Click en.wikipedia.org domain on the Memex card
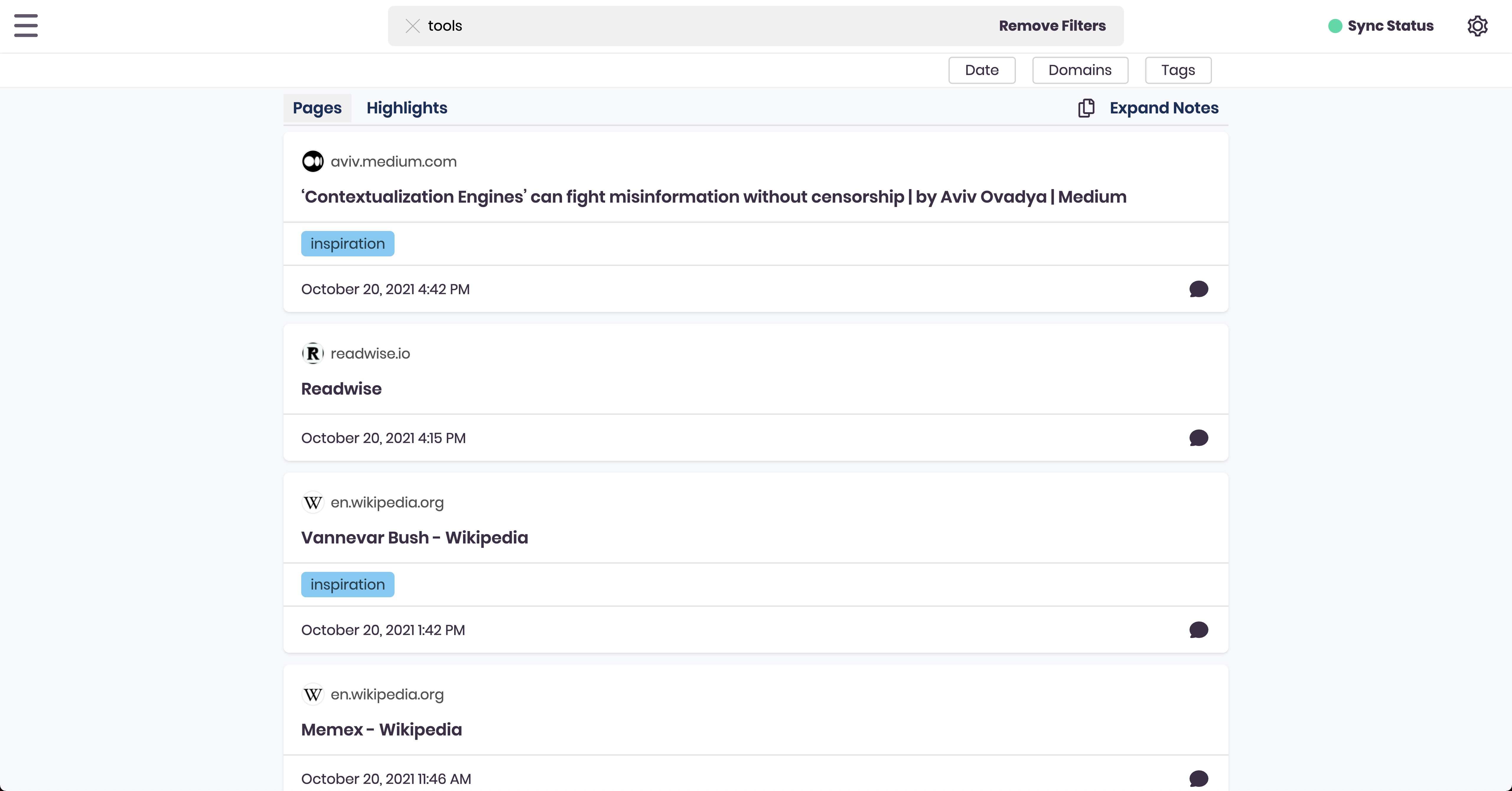Screen dimensions: 1512x791 387,695
